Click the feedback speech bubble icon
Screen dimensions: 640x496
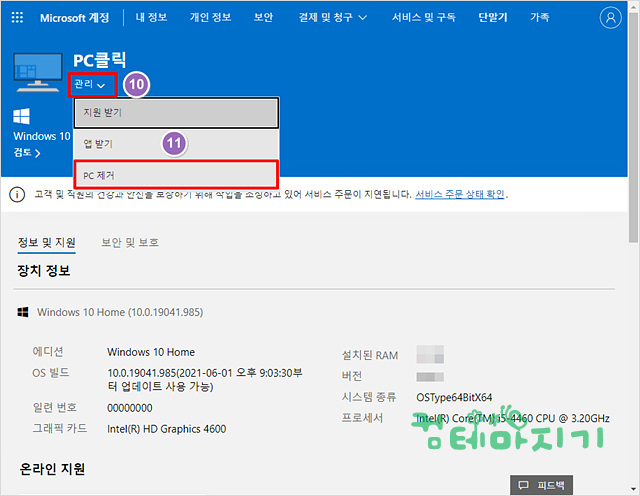click(x=523, y=485)
